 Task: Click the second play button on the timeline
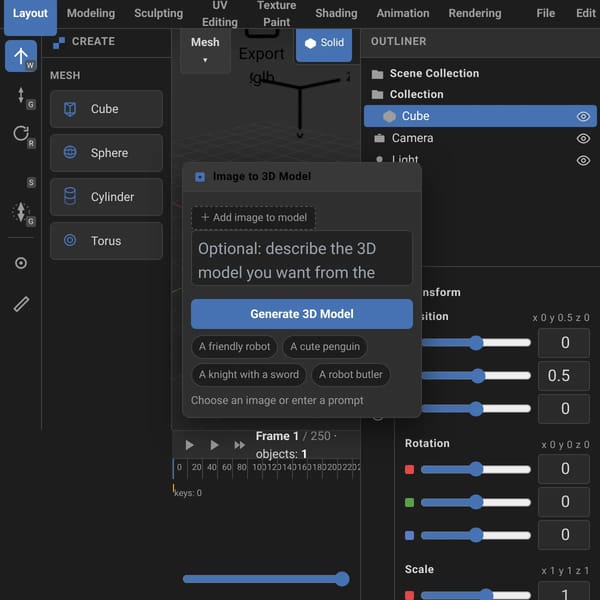coord(215,445)
